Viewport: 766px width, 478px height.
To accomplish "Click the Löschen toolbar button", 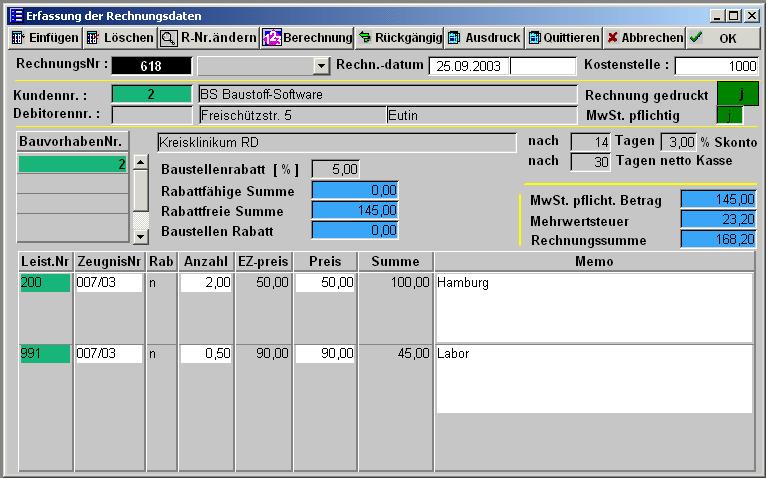I will point(120,38).
